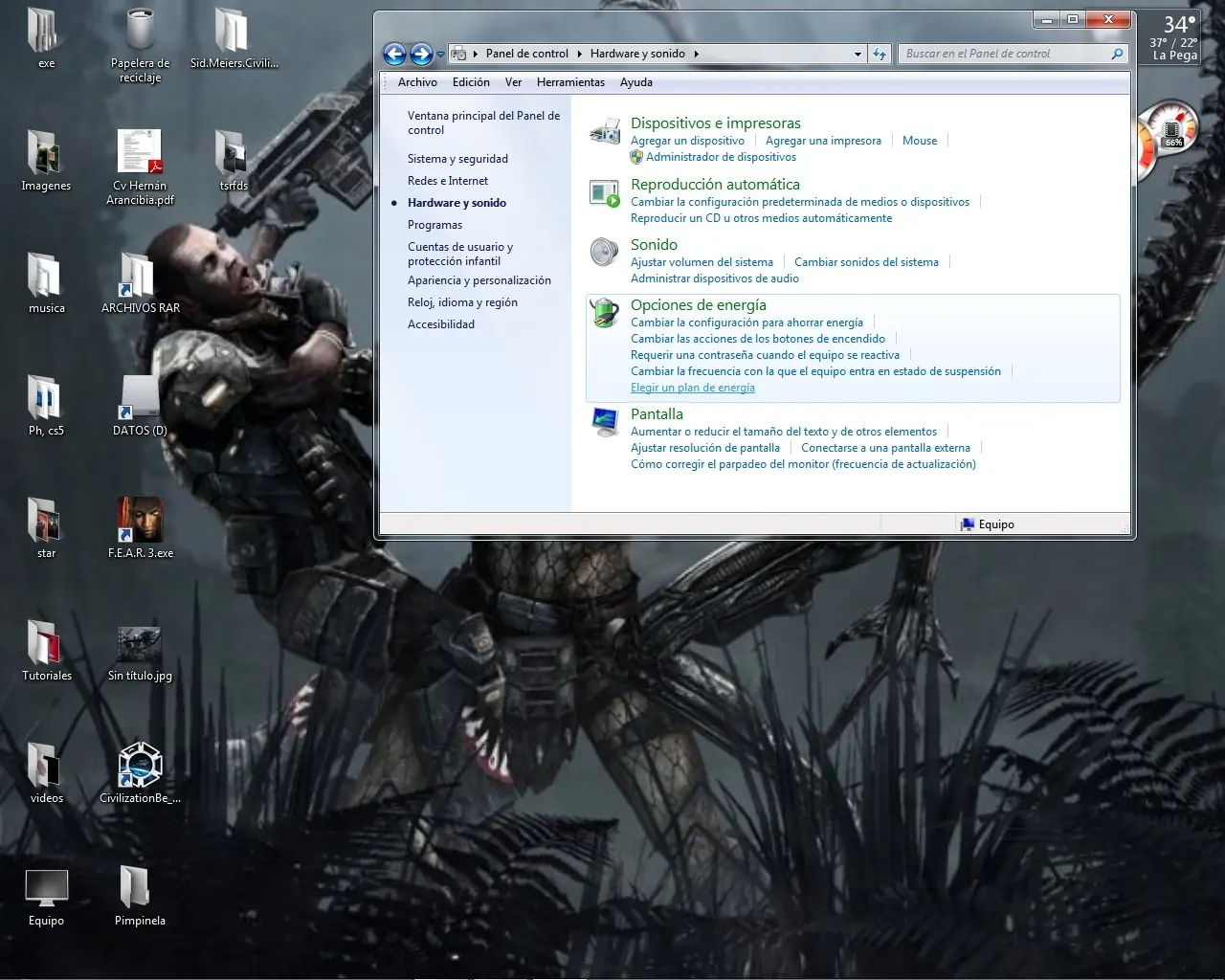Click the Forward navigation arrow button
This screenshot has height=980, width=1225.
click(x=421, y=54)
